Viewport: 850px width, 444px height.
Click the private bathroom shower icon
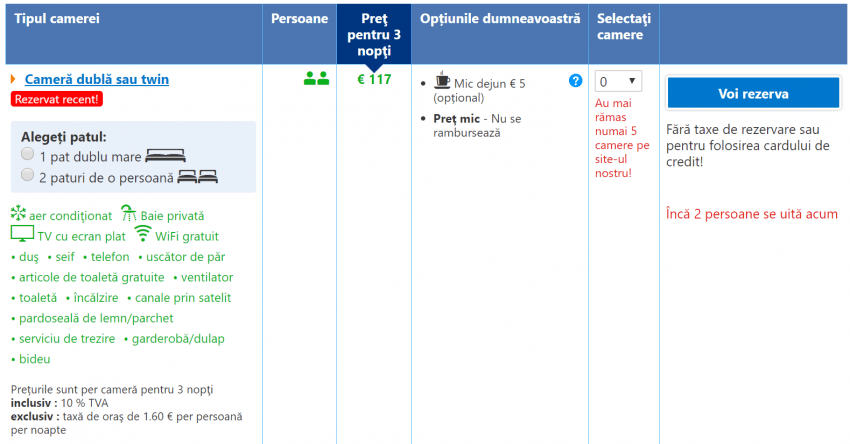129,213
